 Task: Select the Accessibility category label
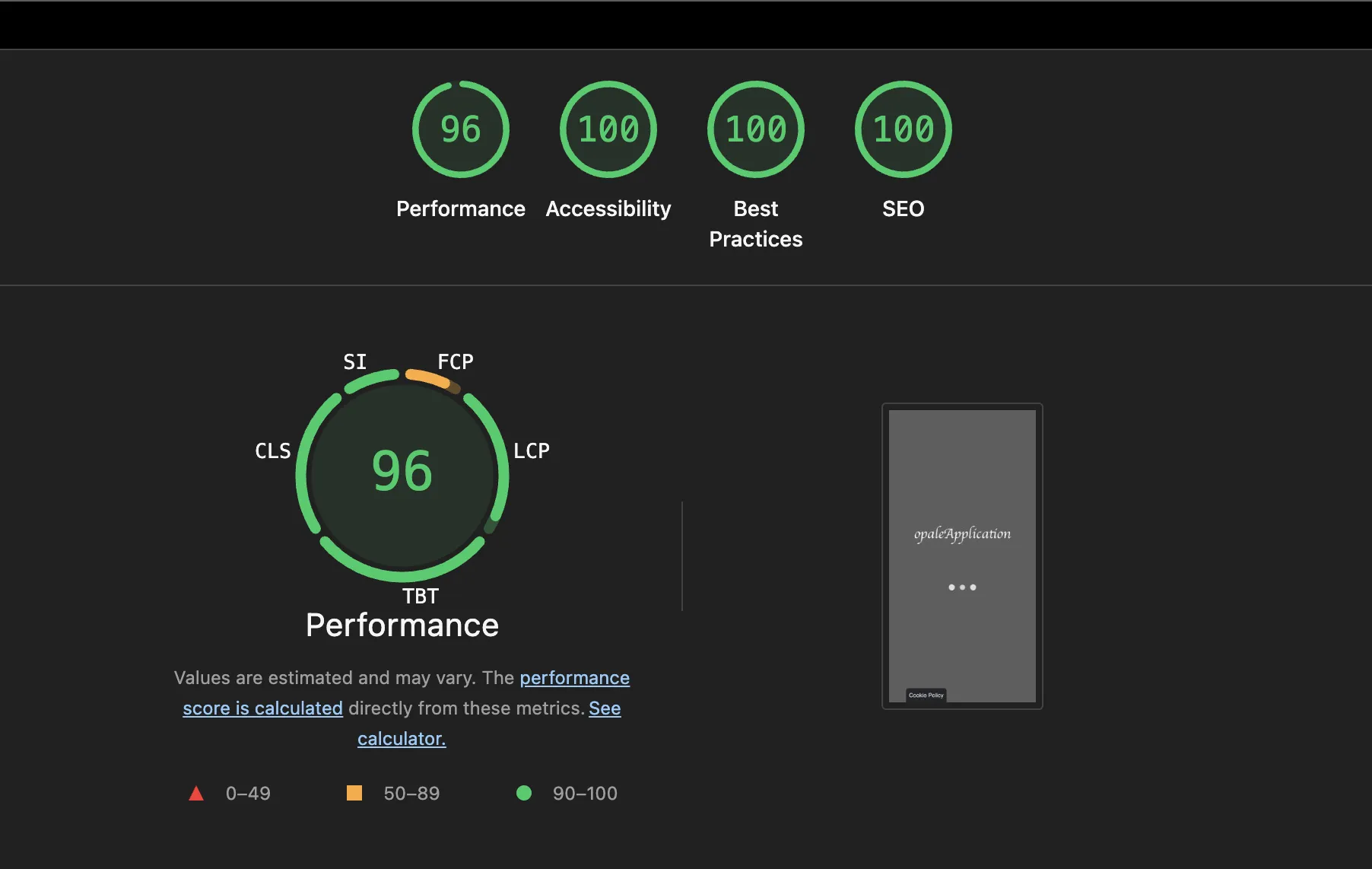pos(608,208)
